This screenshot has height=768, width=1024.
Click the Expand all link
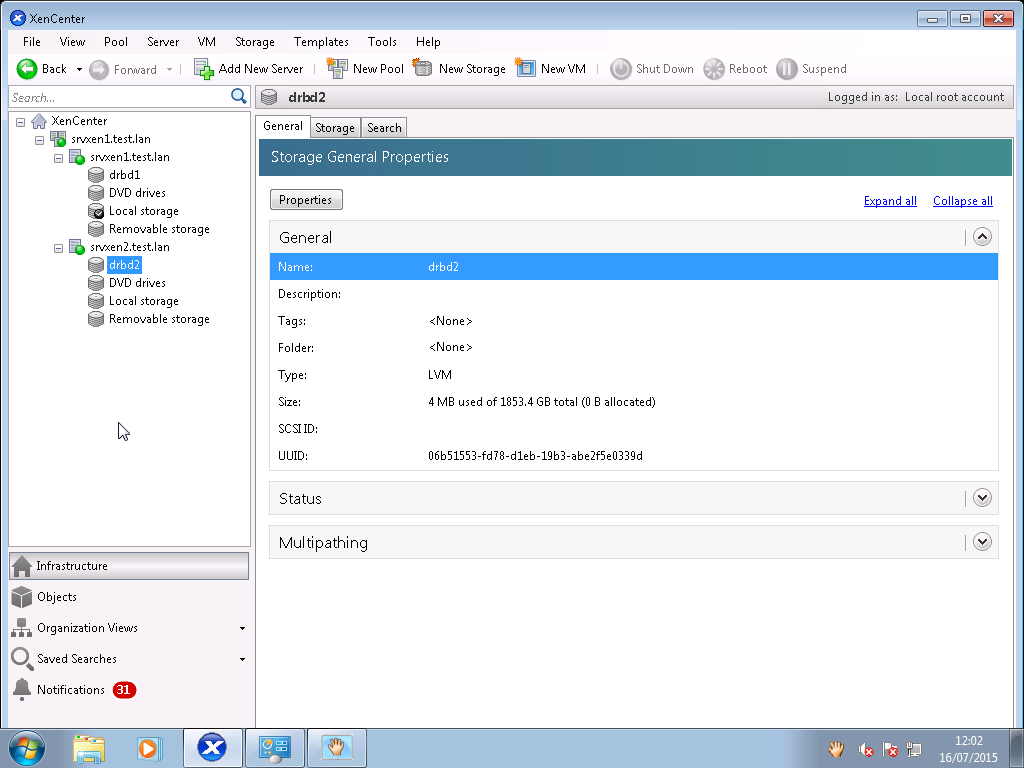(890, 201)
